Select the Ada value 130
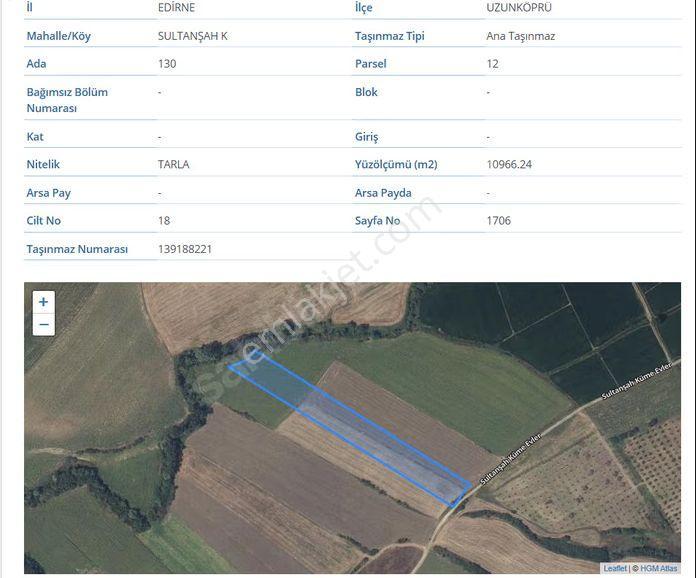696x578 pixels. (x=167, y=64)
